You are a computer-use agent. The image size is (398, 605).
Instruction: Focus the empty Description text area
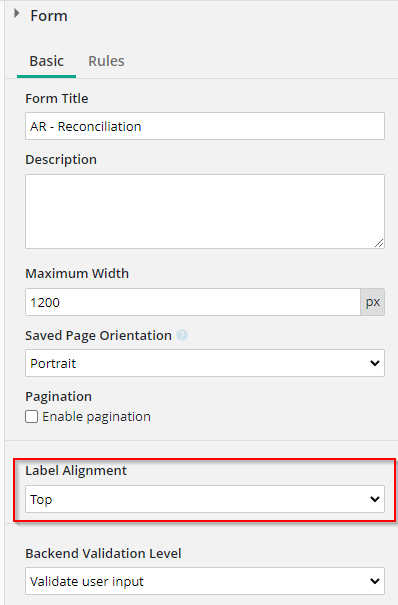205,211
